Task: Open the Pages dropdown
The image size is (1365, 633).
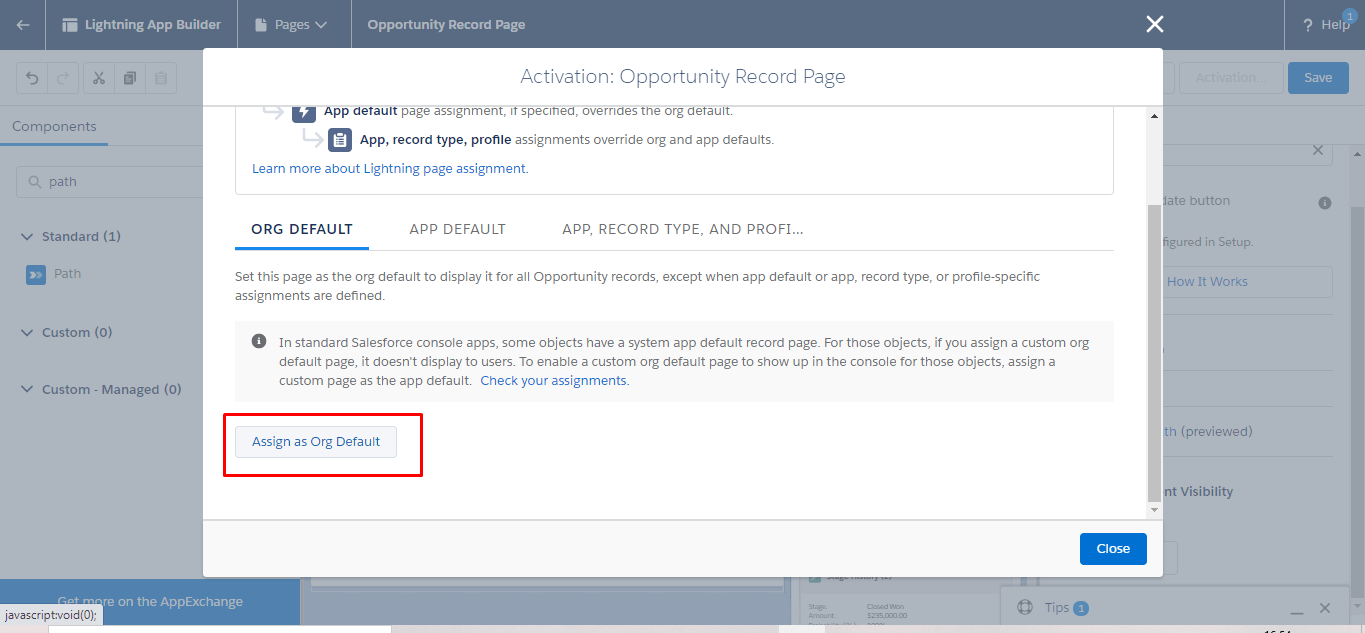Action: (x=292, y=25)
